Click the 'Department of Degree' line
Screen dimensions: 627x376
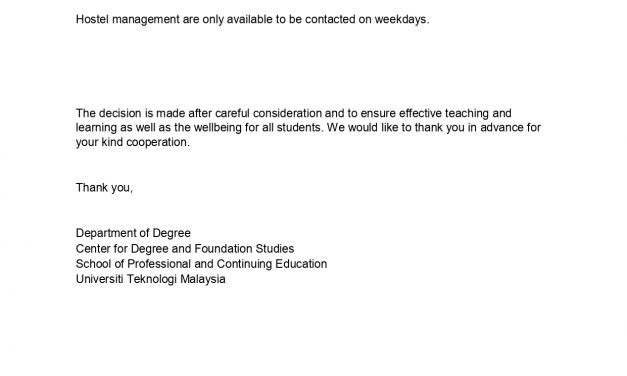pos(133,233)
